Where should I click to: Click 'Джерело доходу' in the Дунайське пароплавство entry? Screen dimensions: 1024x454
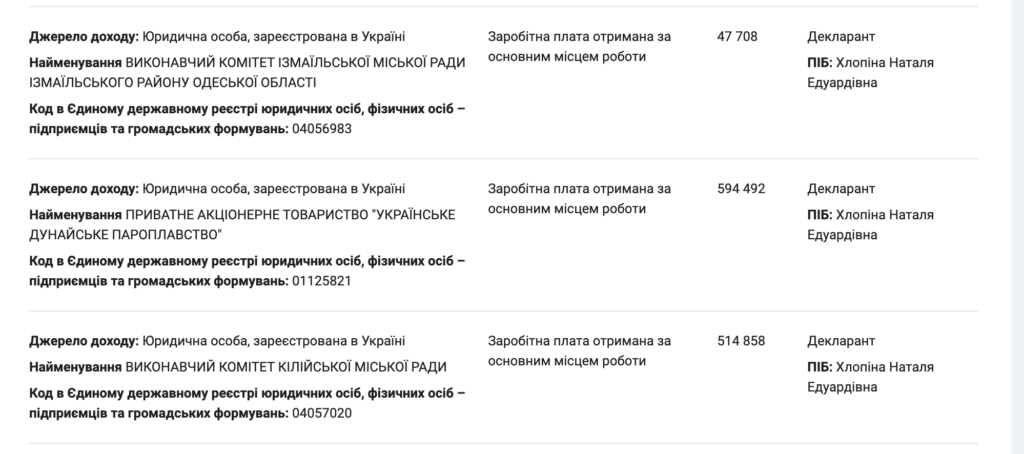(84, 189)
